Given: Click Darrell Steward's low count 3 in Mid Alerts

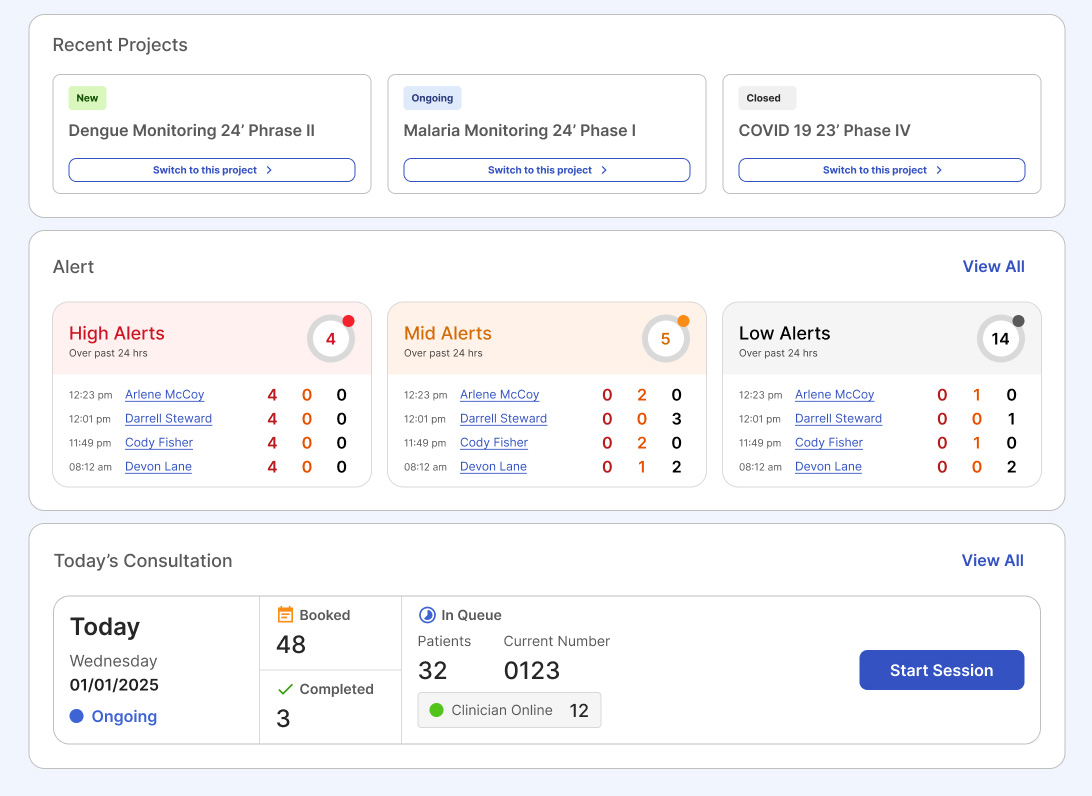Looking at the screenshot, I should click(676, 419).
